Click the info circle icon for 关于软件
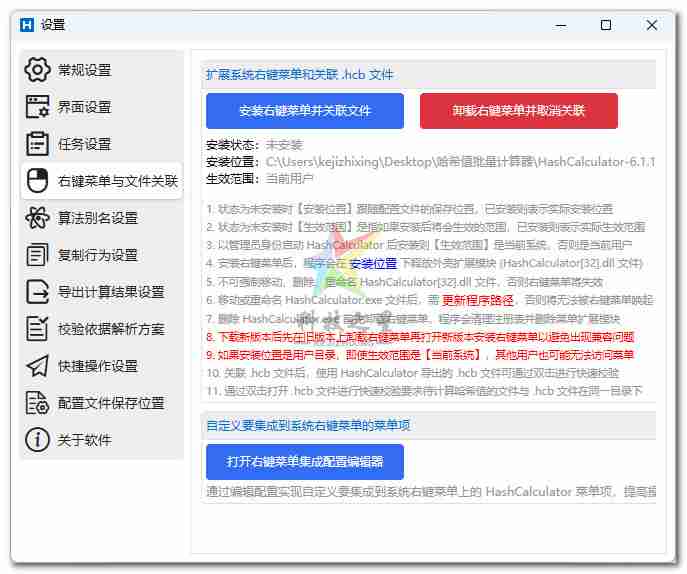Viewport: 687px width, 574px height. click(x=37, y=439)
